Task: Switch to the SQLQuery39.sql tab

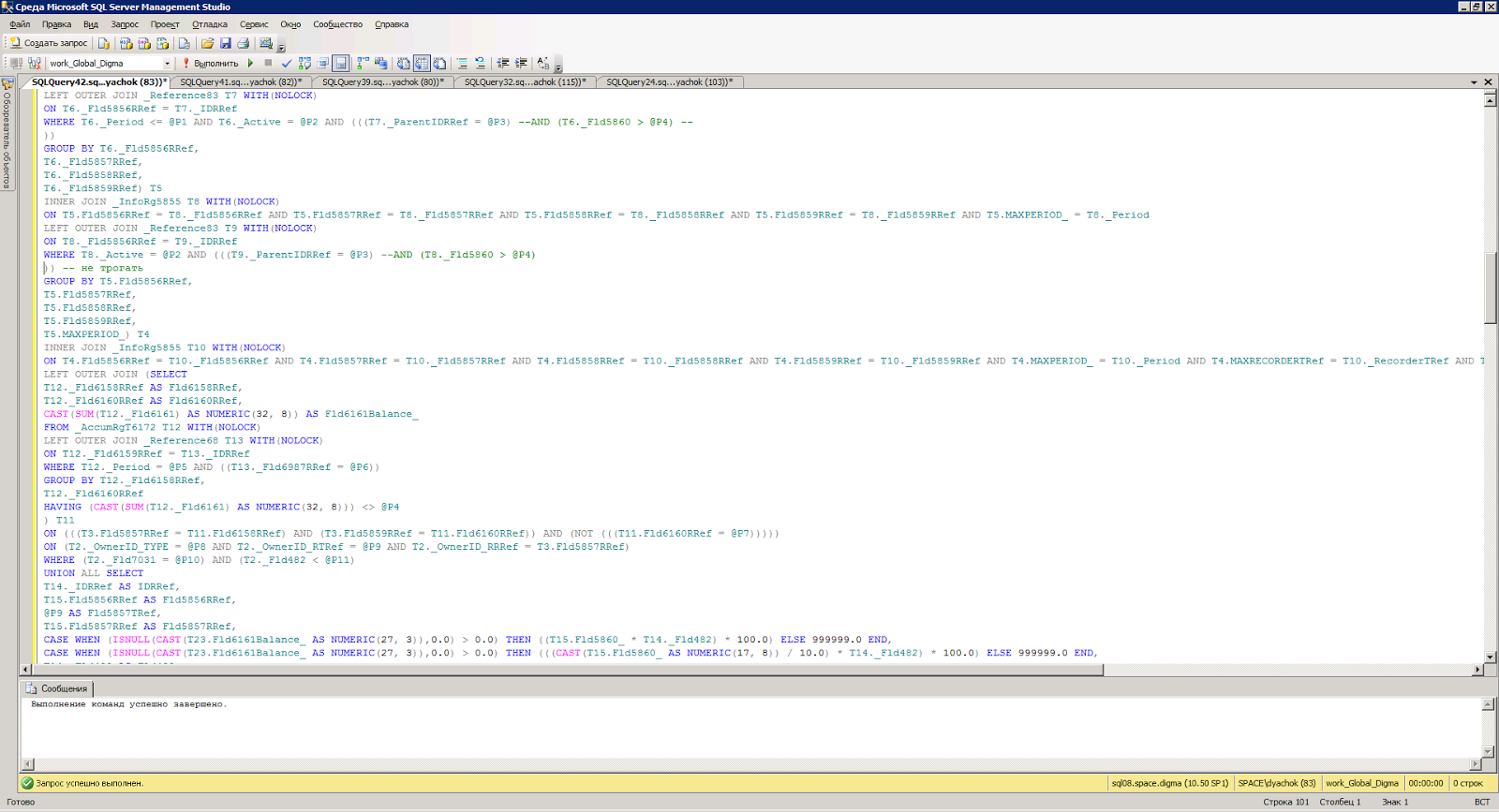Action: click(383, 82)
